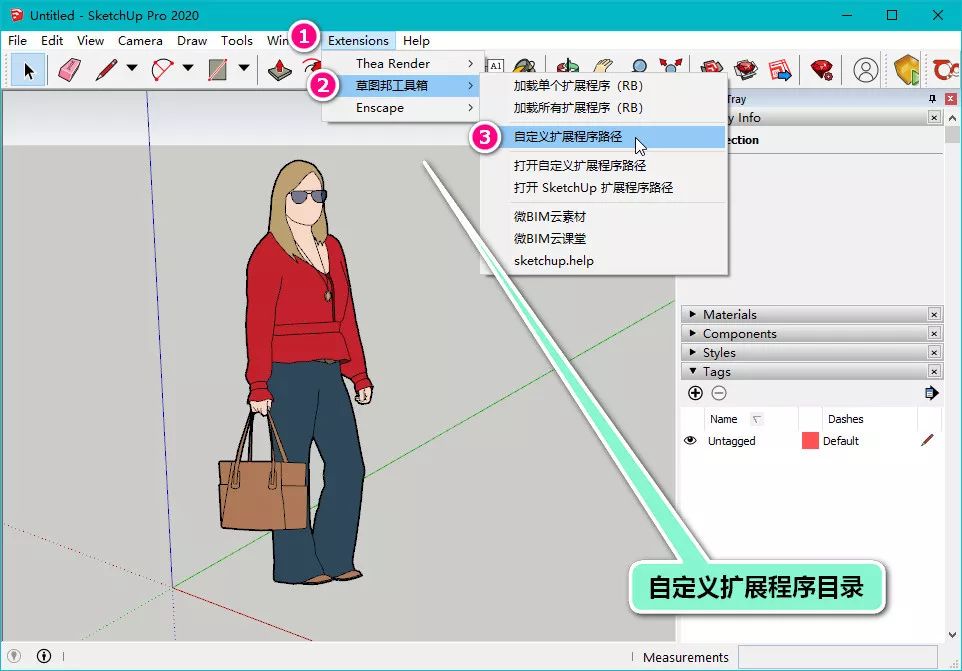
Task: Open the Extension Manager ruby-gear icon
Action: pos(822,70)
